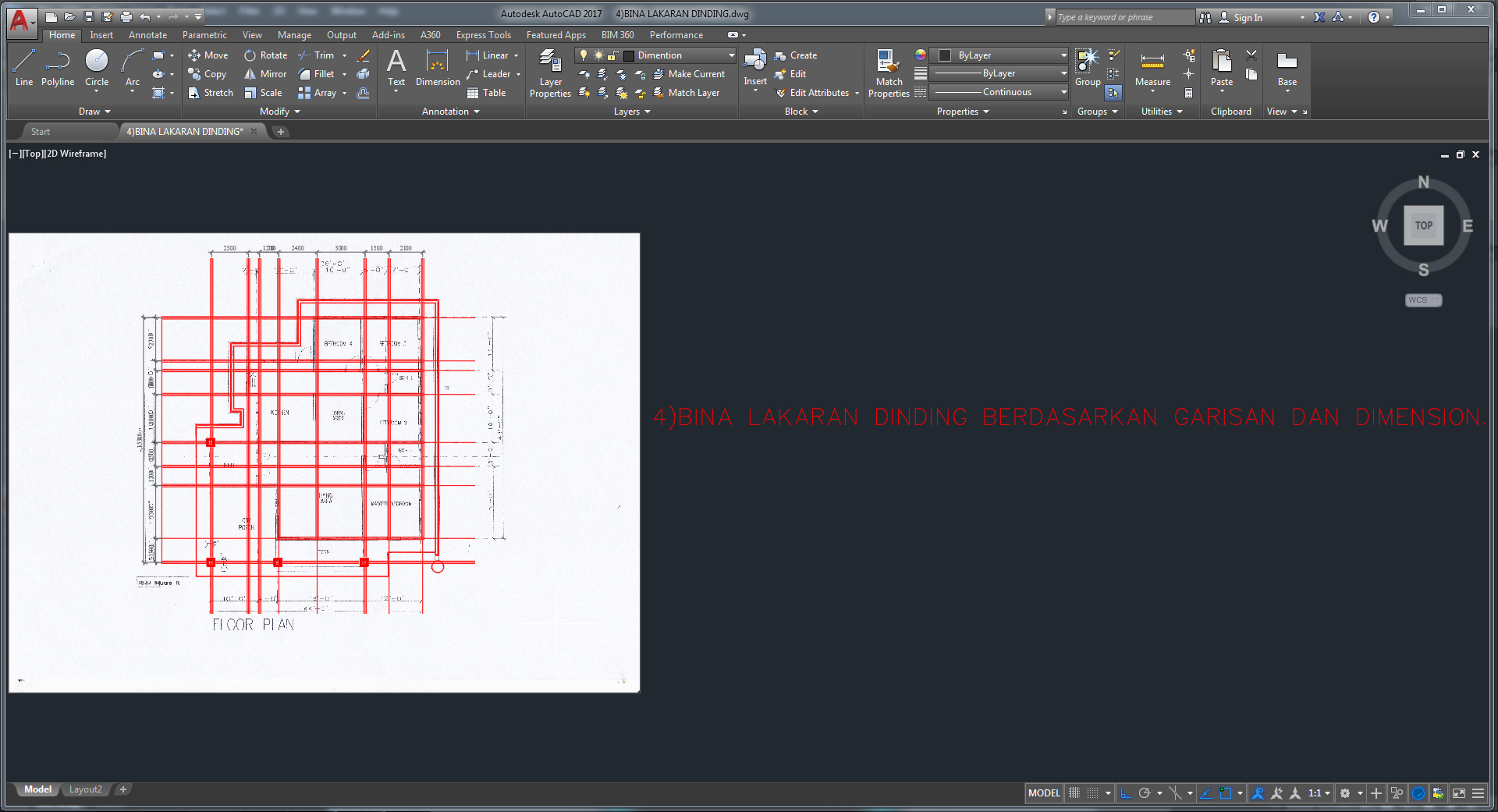
Task: Activate the Copy command
Action: tap(208, 74)
